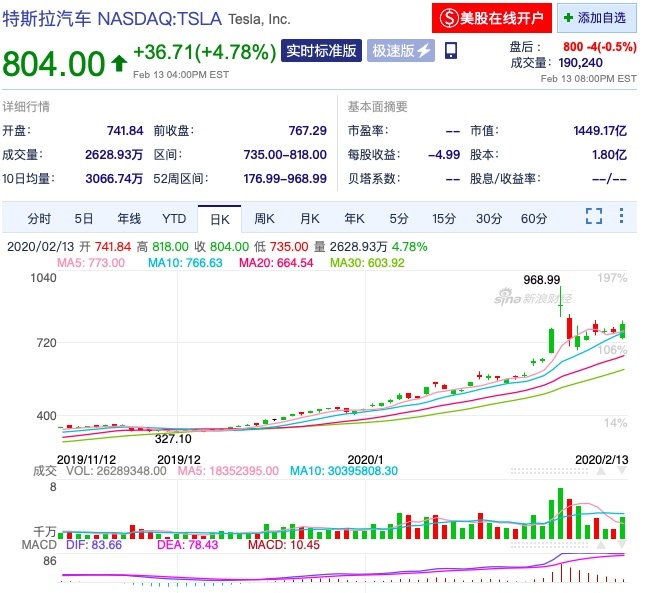Open 美股在线开户 account button
This screenshot has width=653, height=593.
coord(492,18)
